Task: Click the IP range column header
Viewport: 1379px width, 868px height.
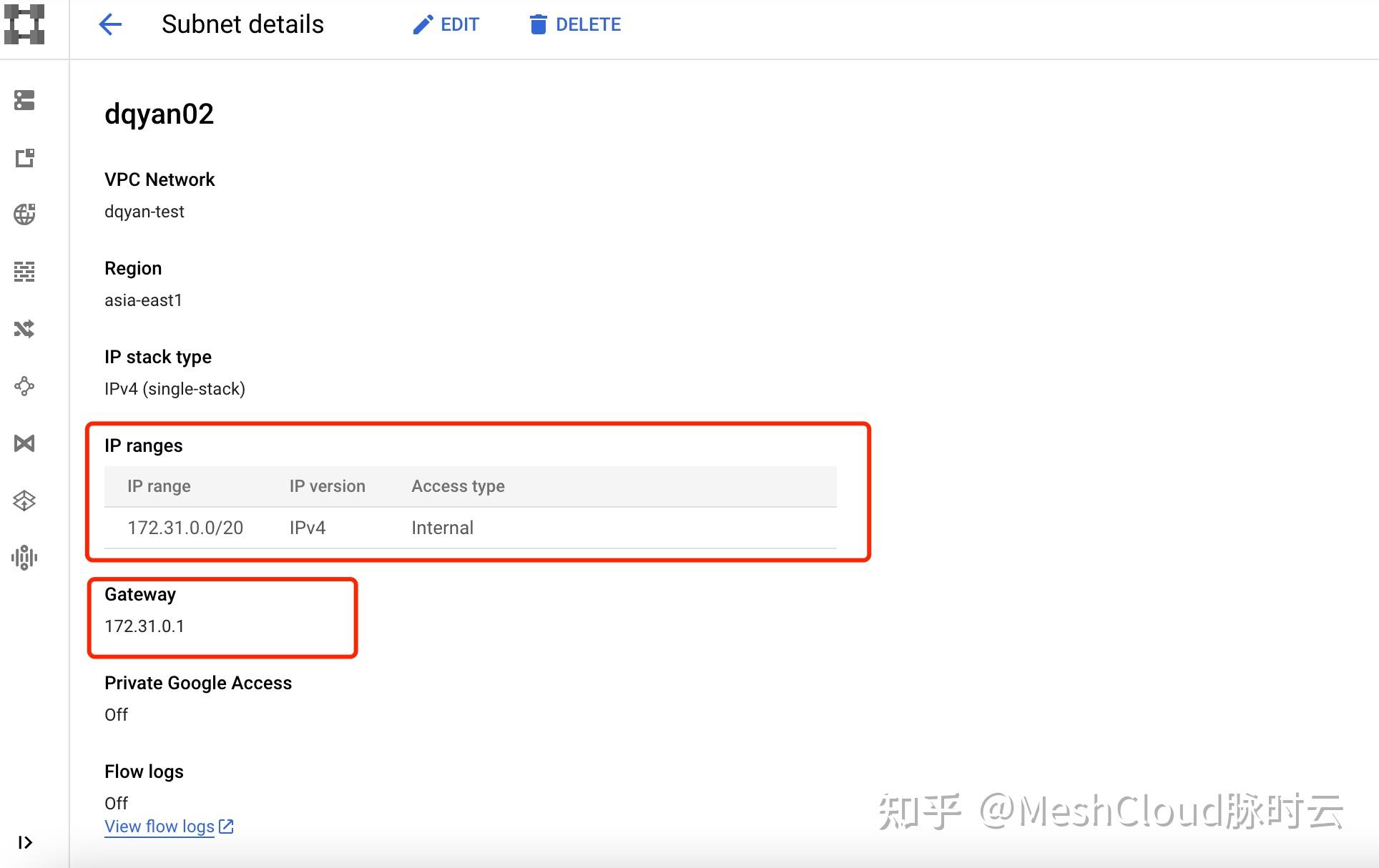Action: 159,486
